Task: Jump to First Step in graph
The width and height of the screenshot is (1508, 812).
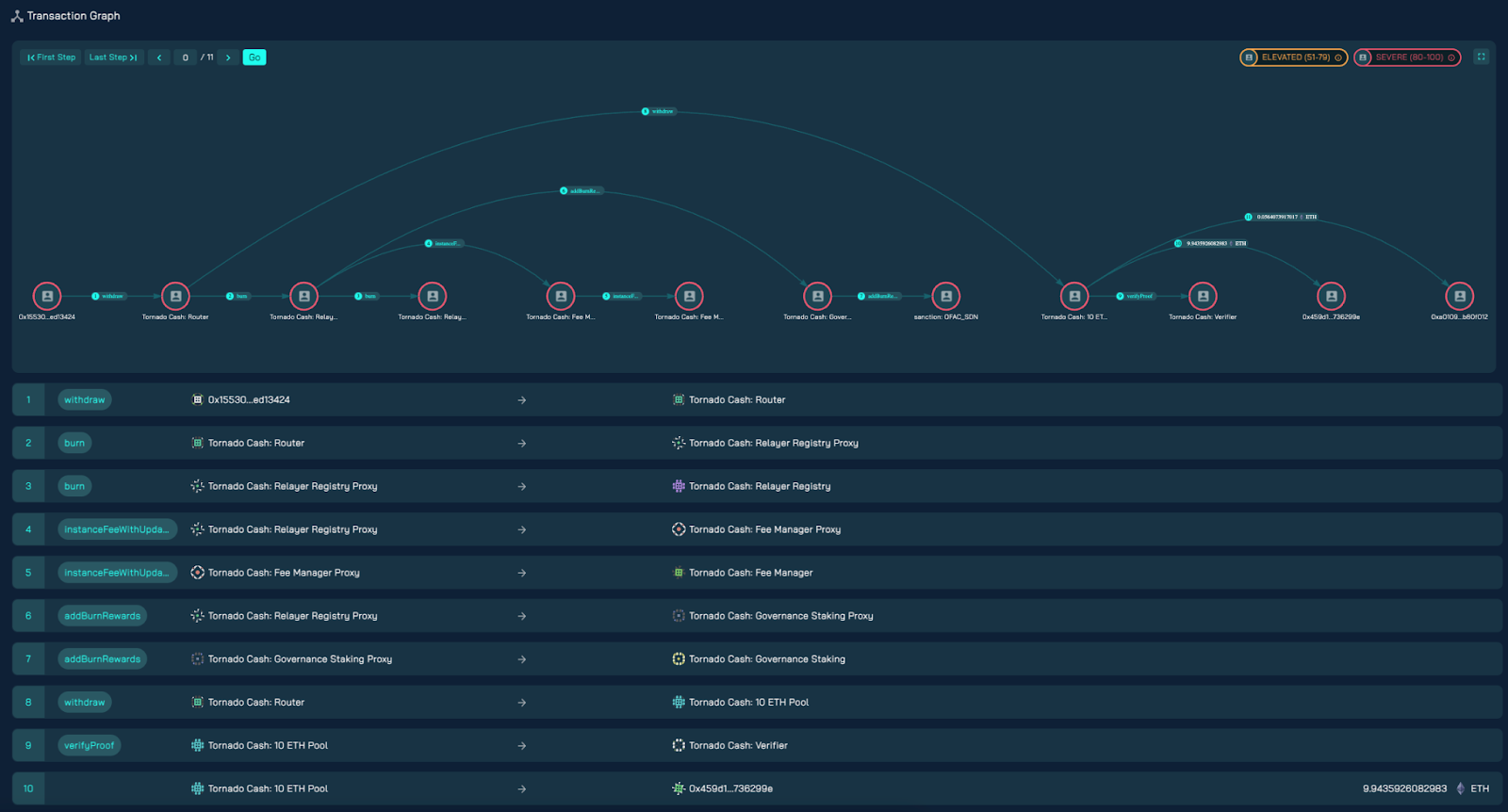Action: coord(51,57)
